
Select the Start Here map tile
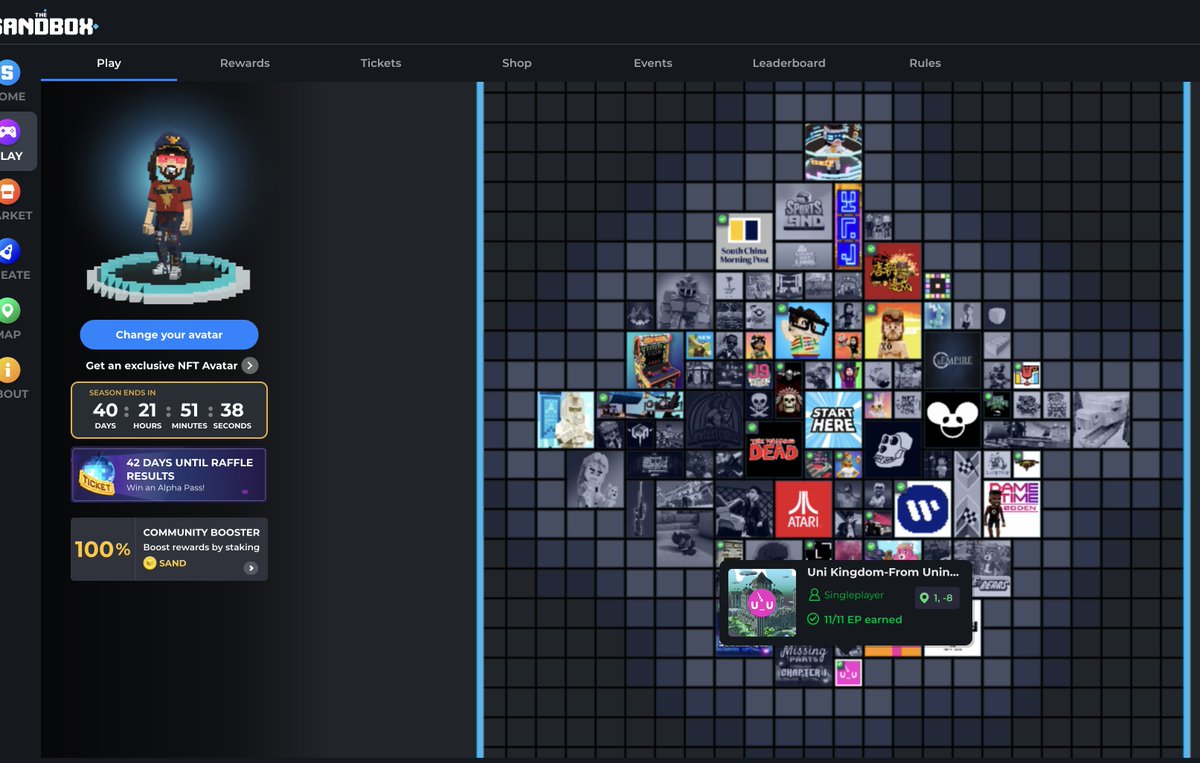[x=833, y=420]
